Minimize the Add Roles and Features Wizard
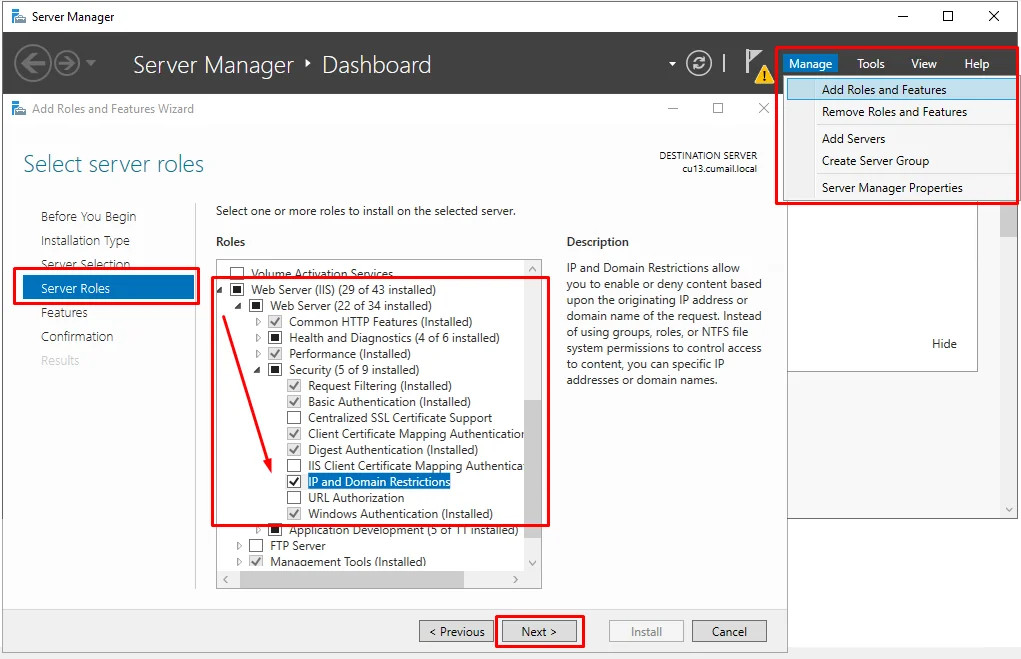 point(673,108)
